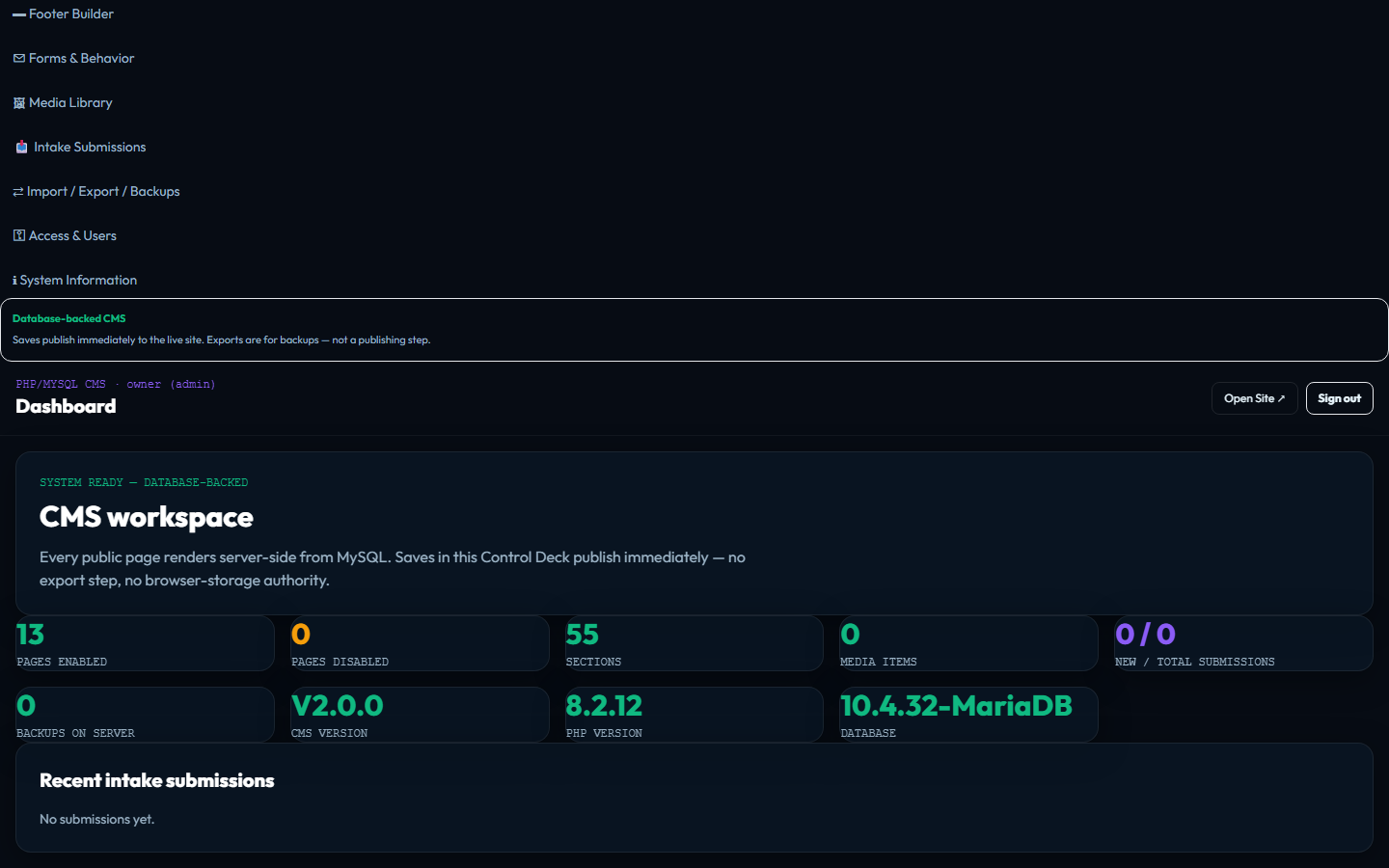Click the New / Total Submissions card

point(1243,643)
